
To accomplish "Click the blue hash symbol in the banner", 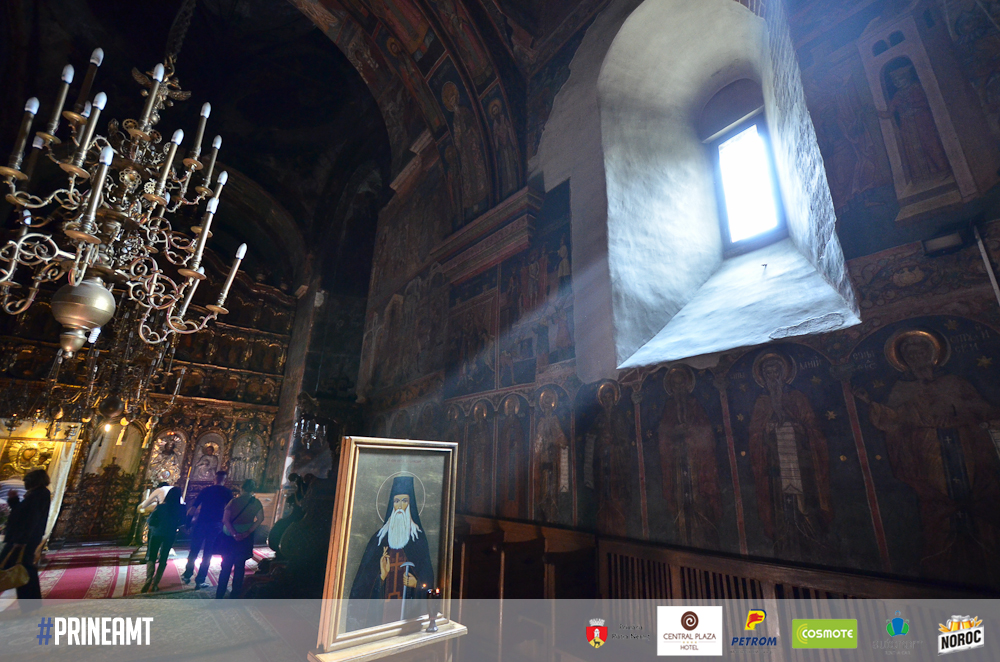I will pyautogui.click(x=45, y=631).
